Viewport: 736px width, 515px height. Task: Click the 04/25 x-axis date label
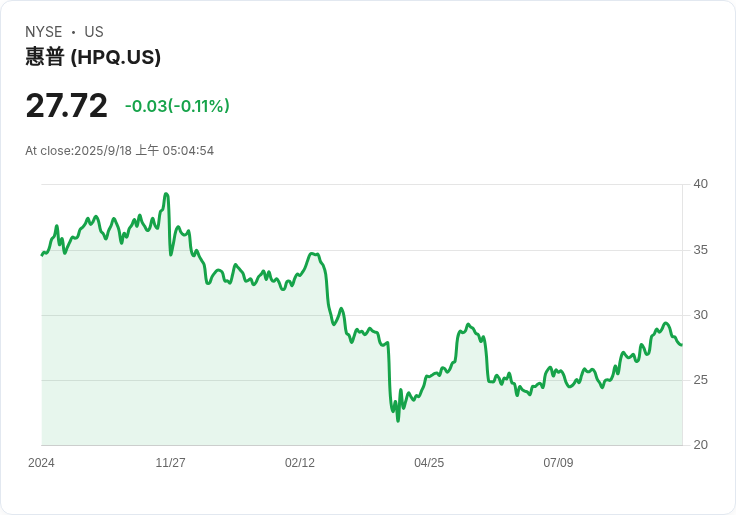(x=428, y=463)
